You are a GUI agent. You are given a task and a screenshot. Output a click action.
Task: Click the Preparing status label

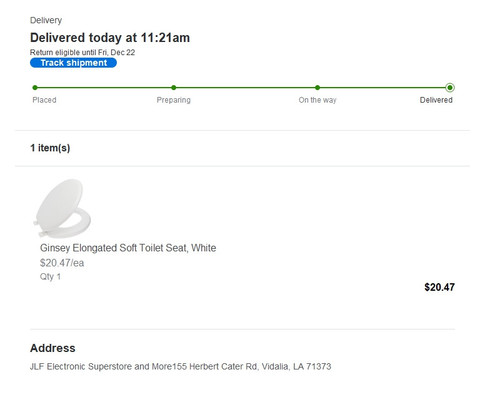tap(174, 100)
